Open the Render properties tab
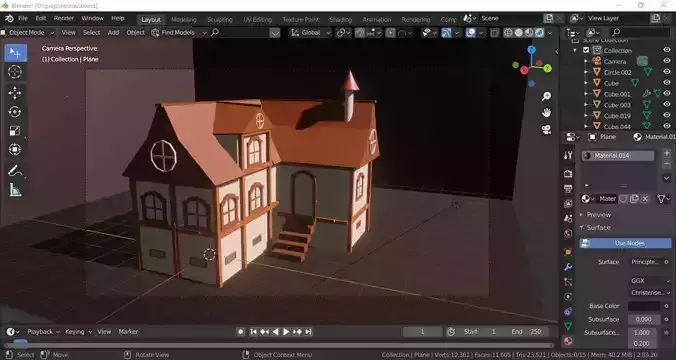 click(x=568, y=173)
